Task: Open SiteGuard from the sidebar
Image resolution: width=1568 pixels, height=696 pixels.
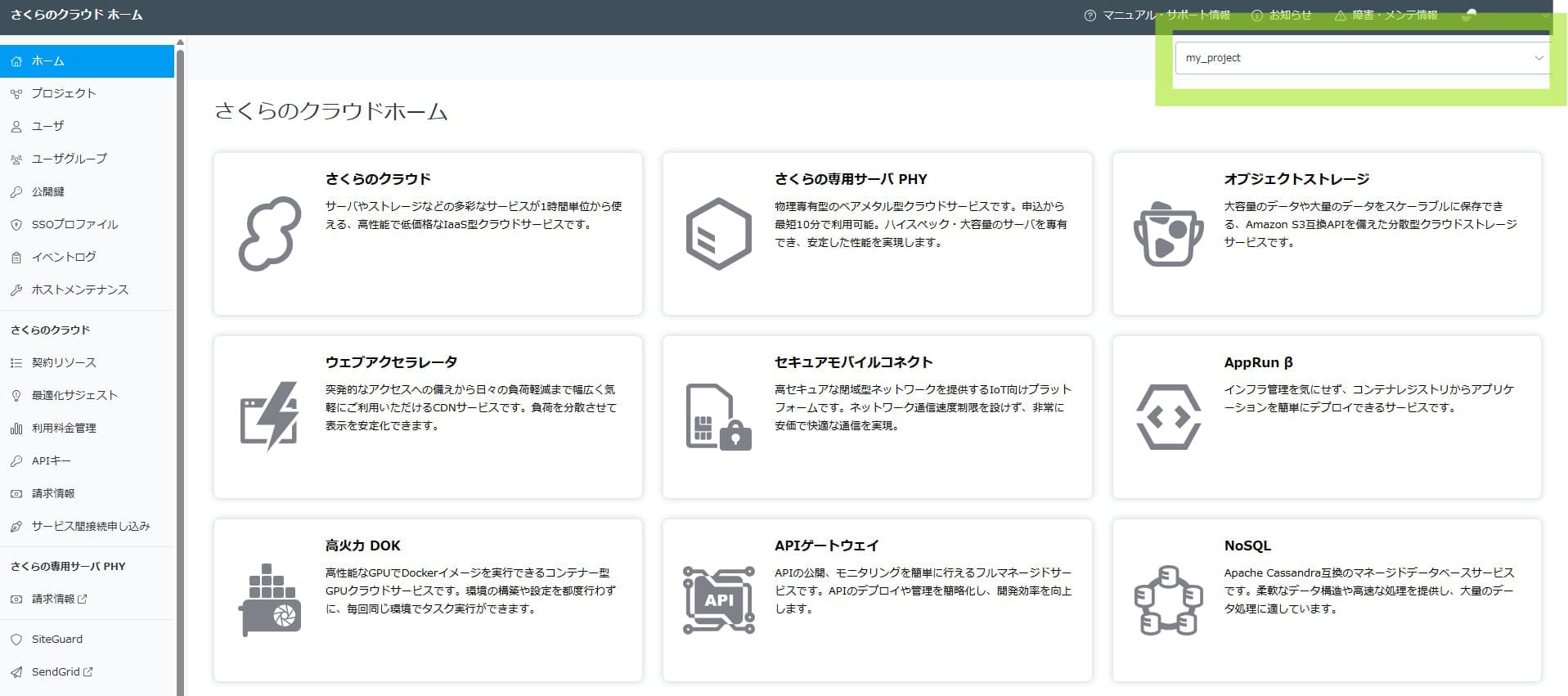Action: [87, 639]
